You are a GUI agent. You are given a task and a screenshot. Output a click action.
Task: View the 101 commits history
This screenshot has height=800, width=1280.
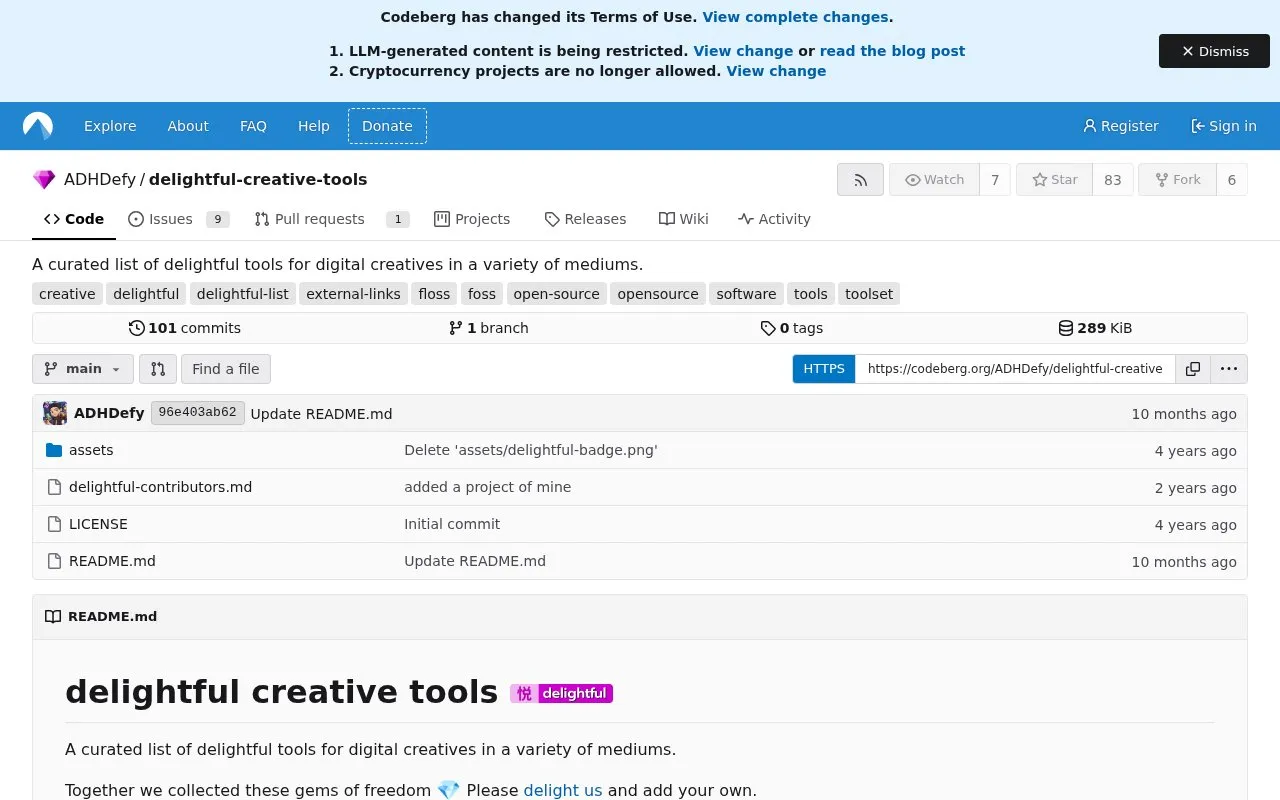185,328
